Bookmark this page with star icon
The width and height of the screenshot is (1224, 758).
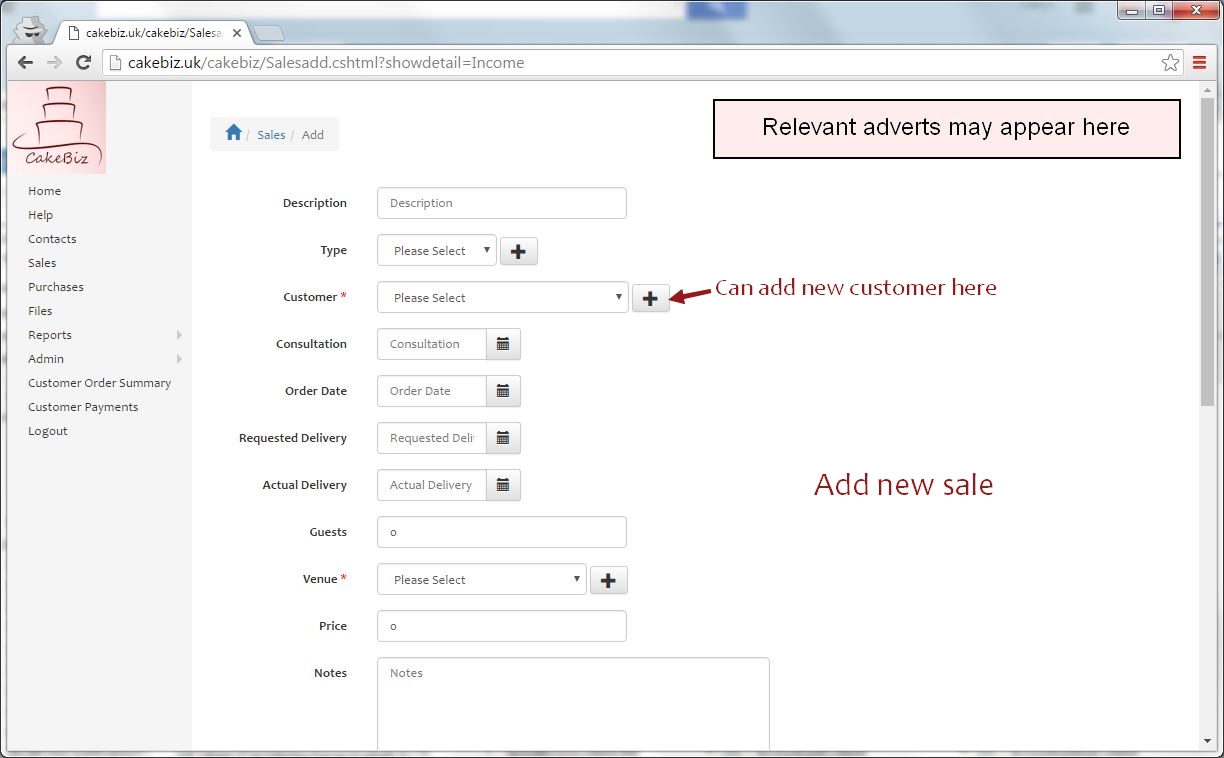point(1170,63)
